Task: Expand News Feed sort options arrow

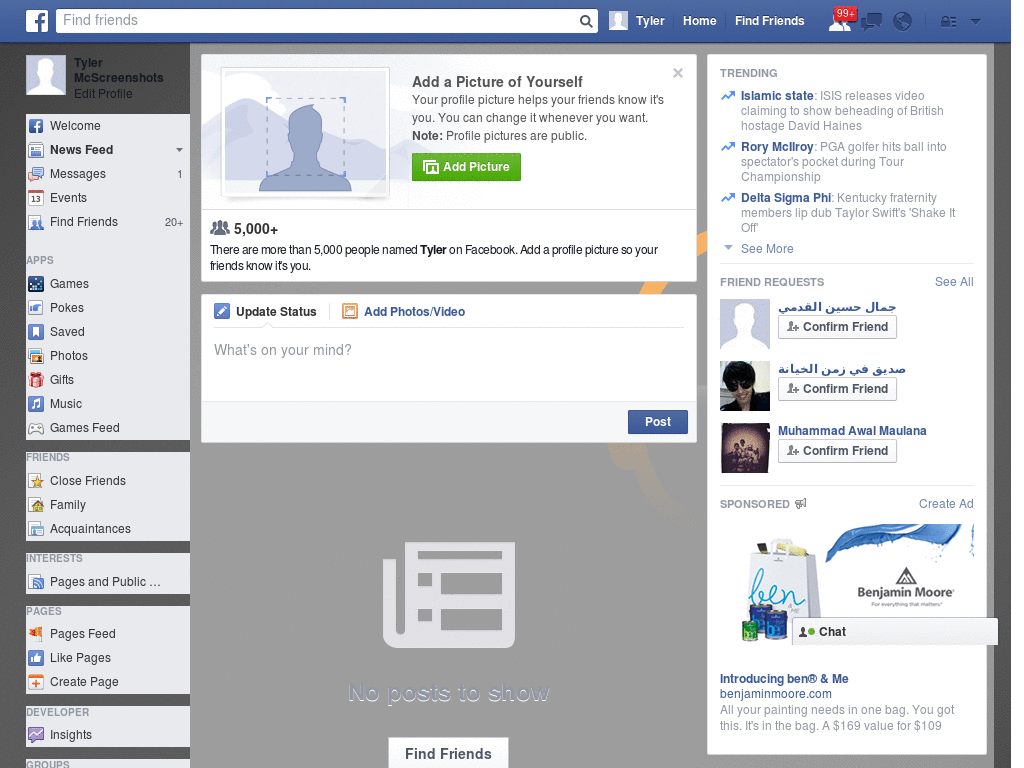Action: 179,150
